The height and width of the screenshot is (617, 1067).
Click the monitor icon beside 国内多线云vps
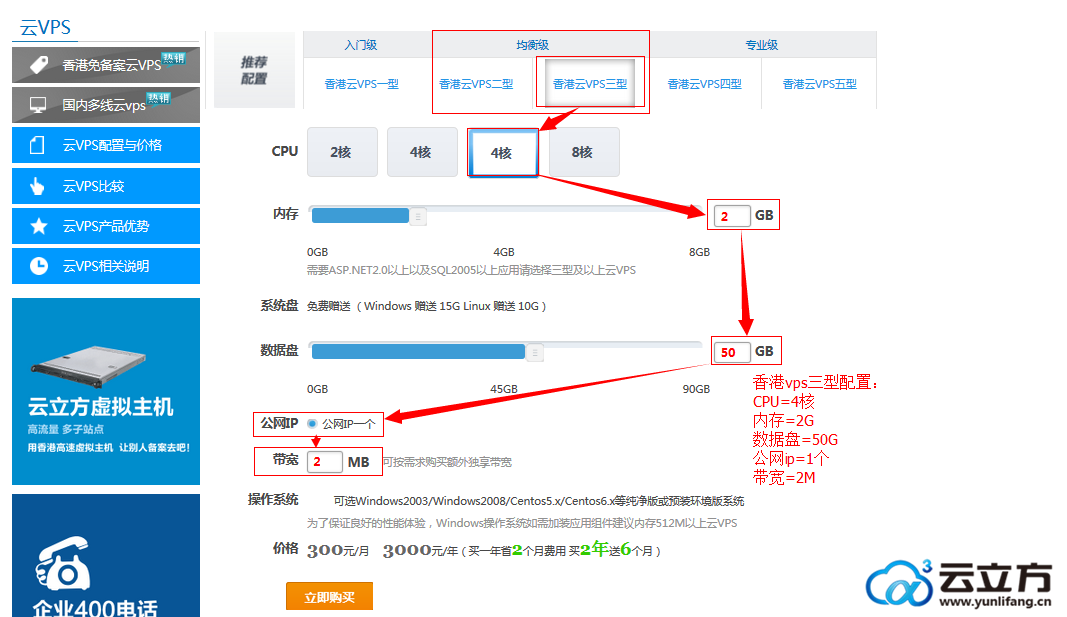pyautogui.click(x=38, y=105)
